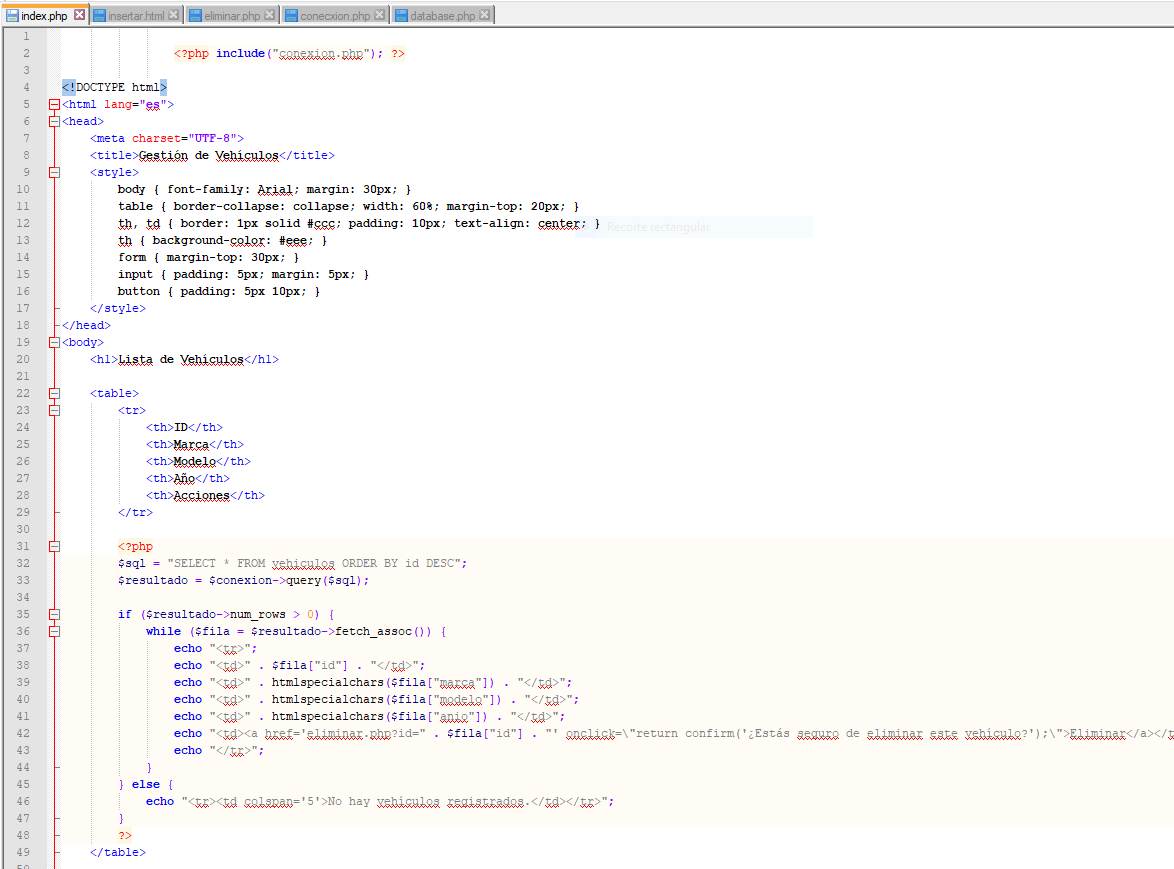Fold the table element on line 22
The image size is (1174, 869).
tap(54, 394)
